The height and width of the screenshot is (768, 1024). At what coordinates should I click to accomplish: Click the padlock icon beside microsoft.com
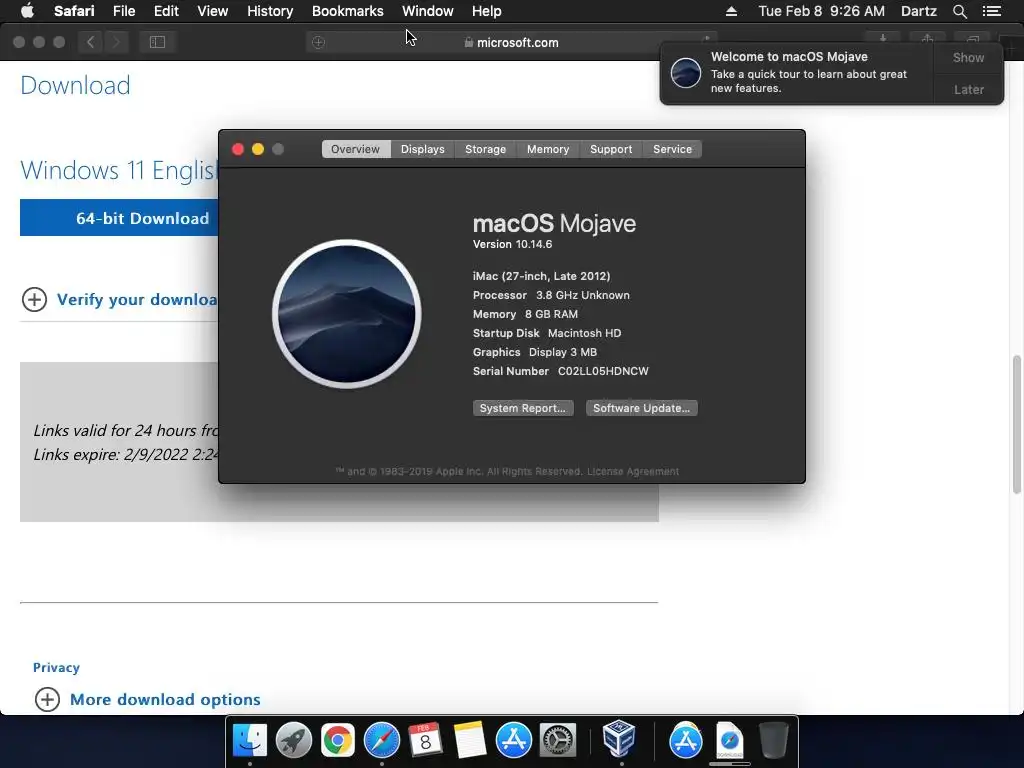(468, 42)
